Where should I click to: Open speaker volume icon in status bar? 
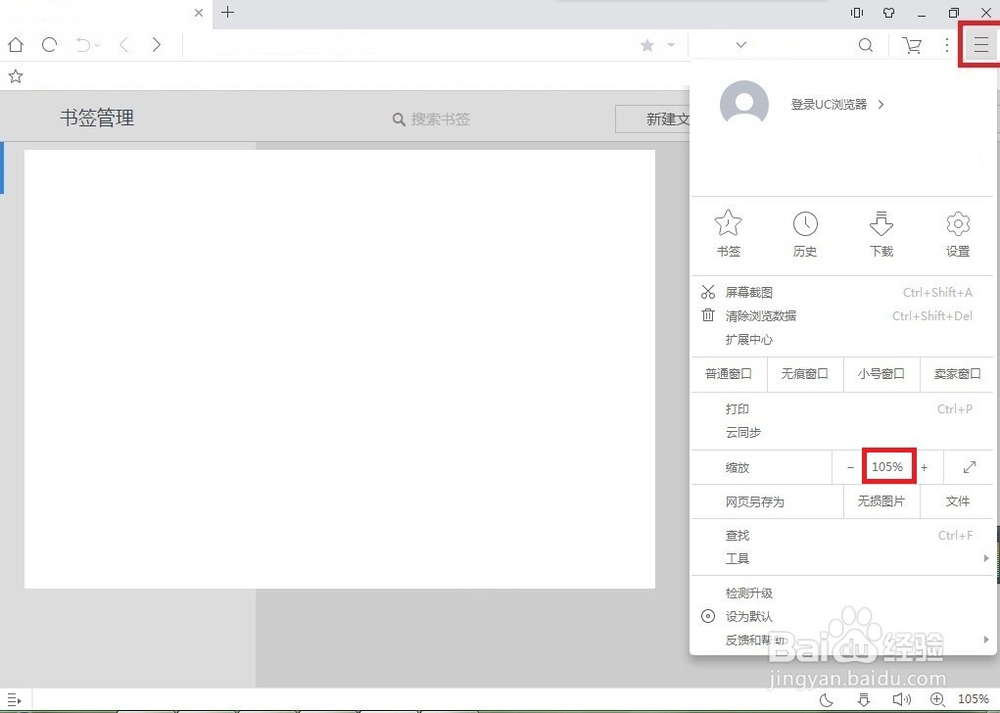click(902, 699)
